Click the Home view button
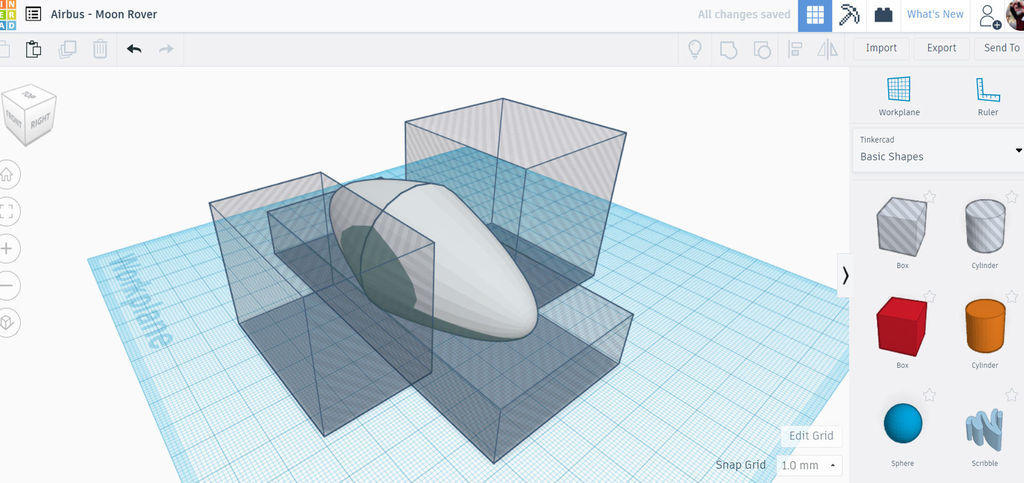1024x483 pixels. tap(7, 174)
